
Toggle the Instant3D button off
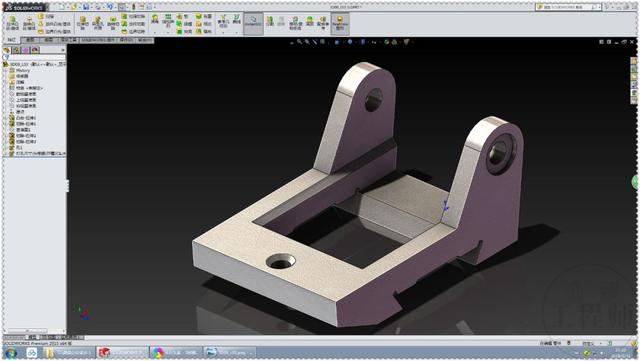click(x=253, y=23)
